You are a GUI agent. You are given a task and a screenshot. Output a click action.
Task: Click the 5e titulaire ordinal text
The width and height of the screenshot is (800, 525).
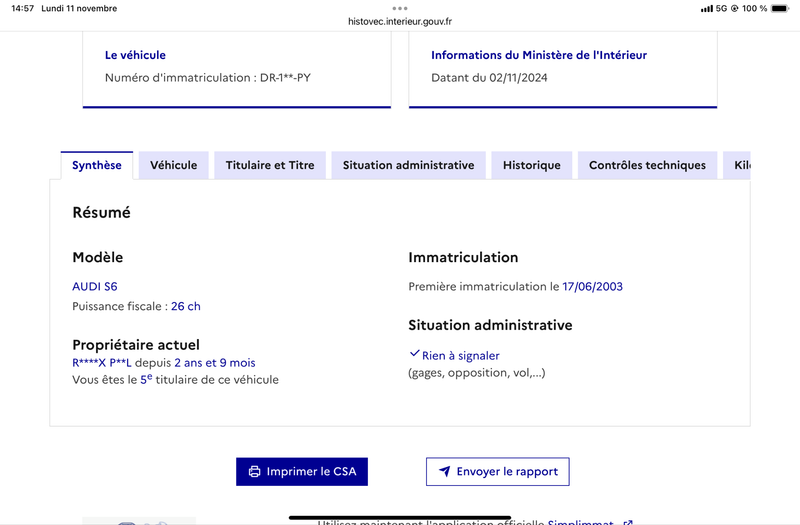click(146, 379)
